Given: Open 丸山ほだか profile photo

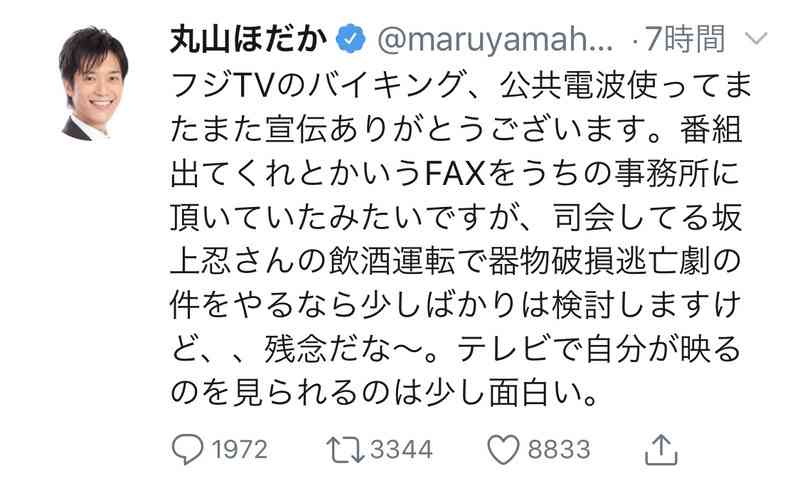Looking at the screenshot, I should point(93,84).
